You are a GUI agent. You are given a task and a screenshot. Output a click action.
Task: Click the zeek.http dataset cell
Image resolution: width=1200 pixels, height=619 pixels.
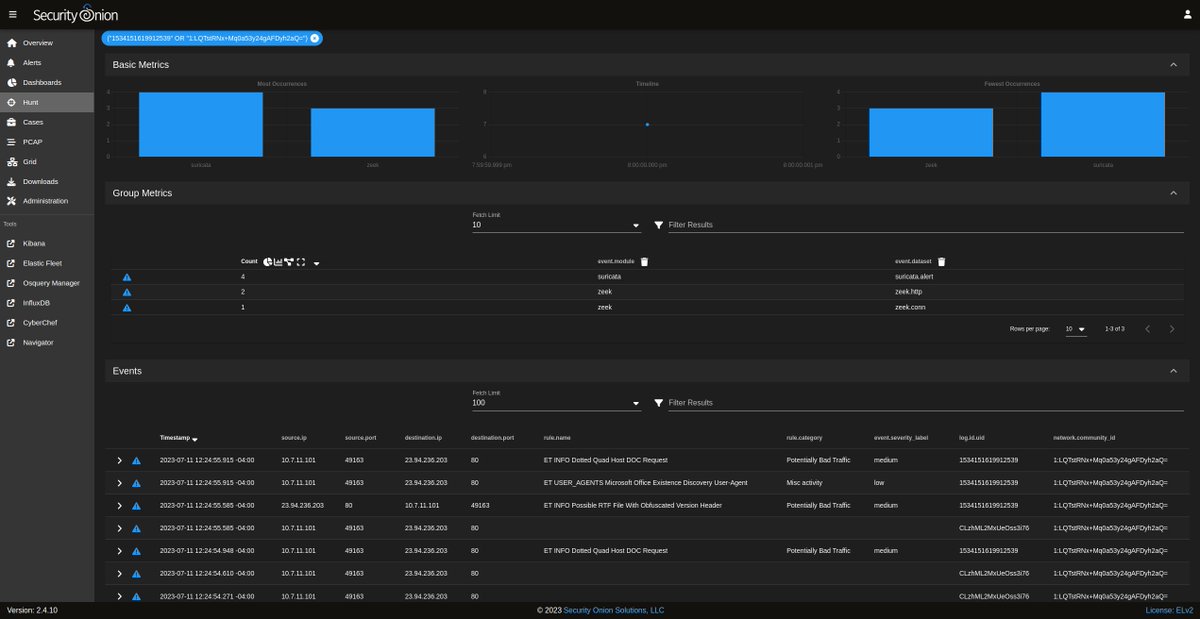tap(909, 292)
